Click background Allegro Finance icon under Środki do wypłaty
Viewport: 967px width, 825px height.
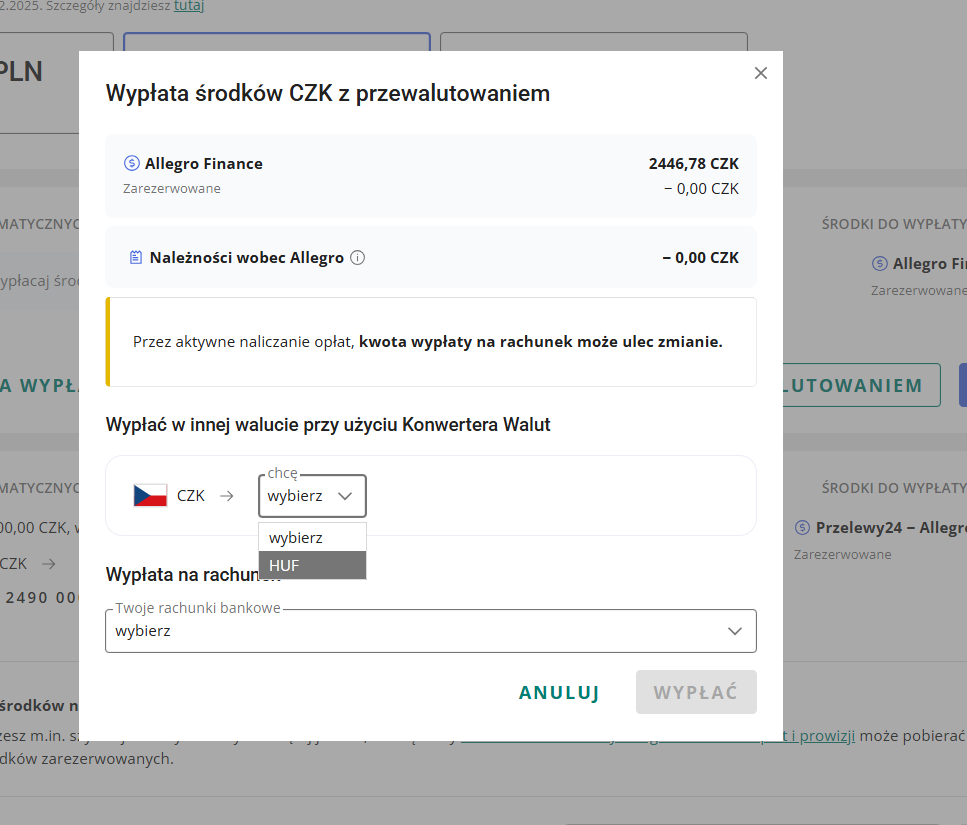click(x=880, y=264)
